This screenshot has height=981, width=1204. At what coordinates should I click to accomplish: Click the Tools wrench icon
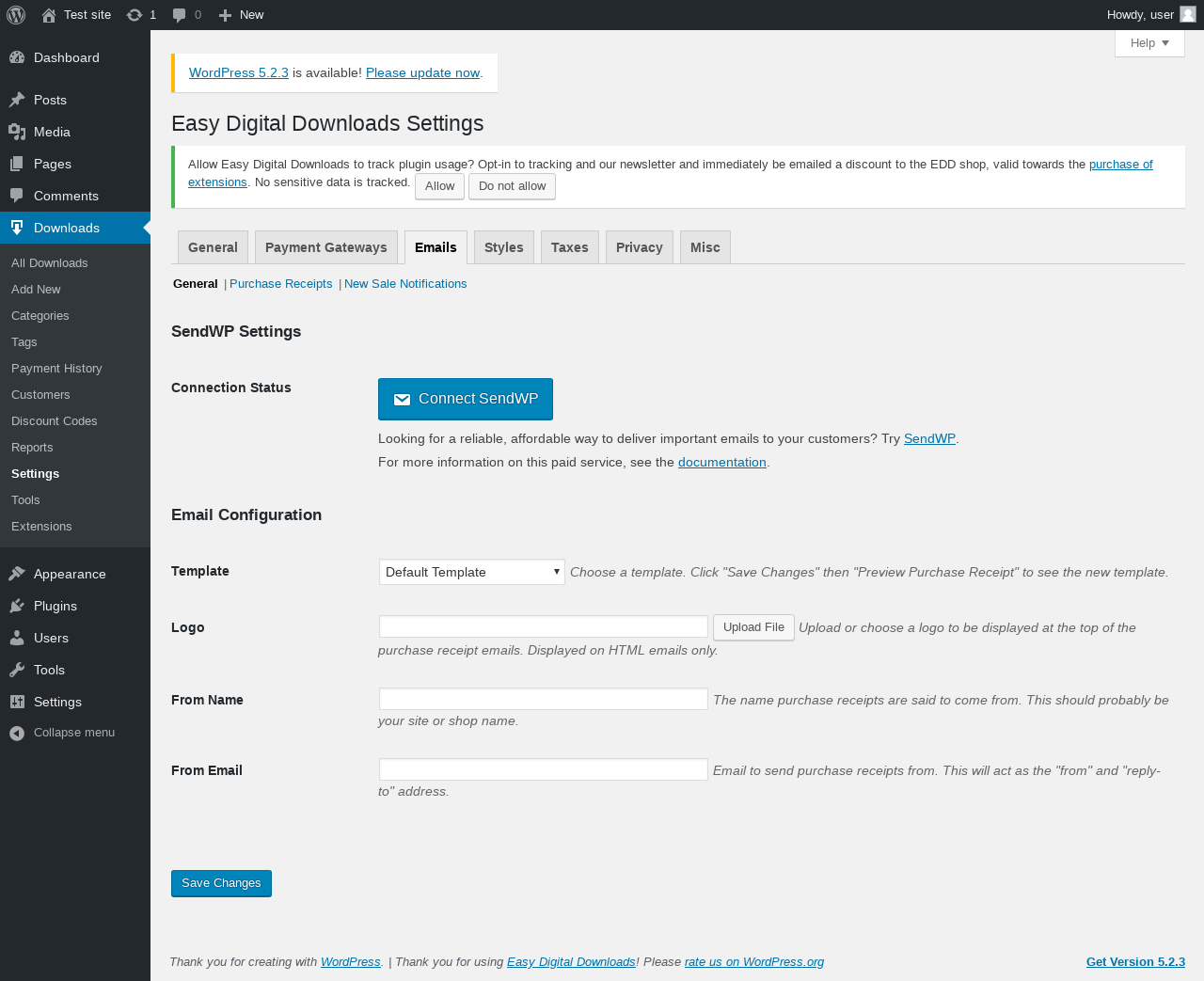coord(17,670)
